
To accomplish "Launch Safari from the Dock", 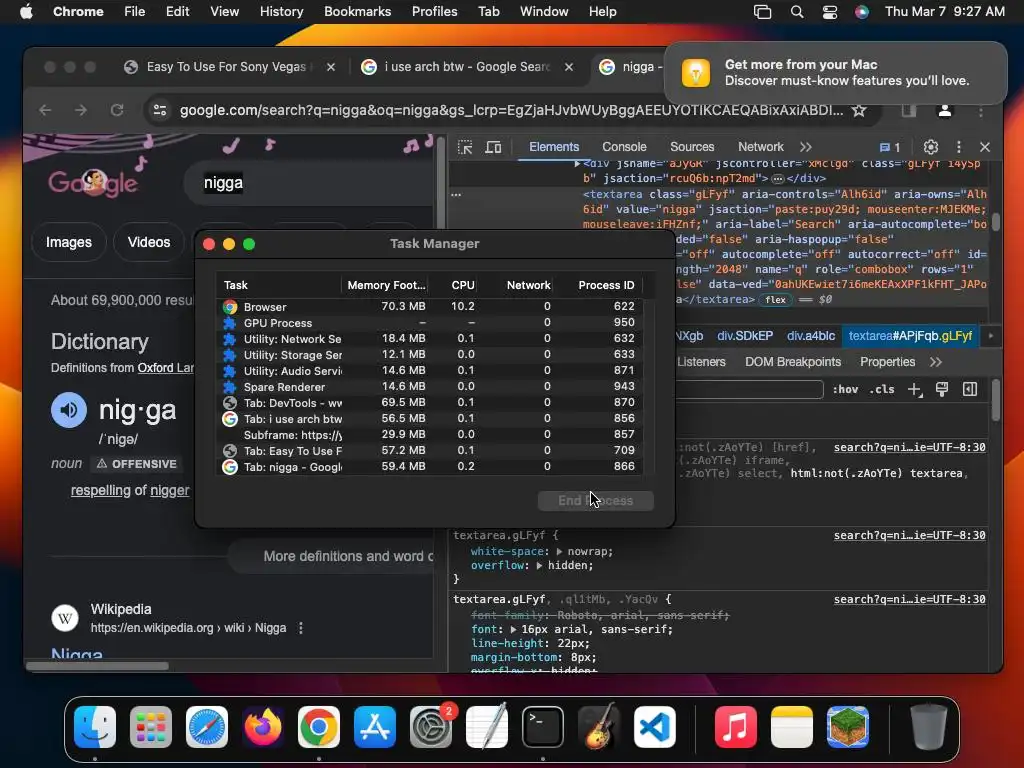I will click(x=207, y=727).
